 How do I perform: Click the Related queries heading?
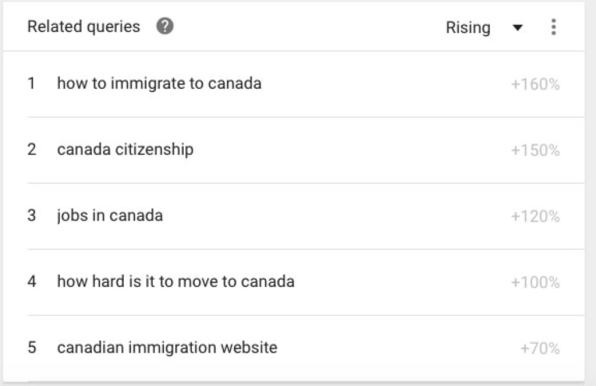point(84,27)
